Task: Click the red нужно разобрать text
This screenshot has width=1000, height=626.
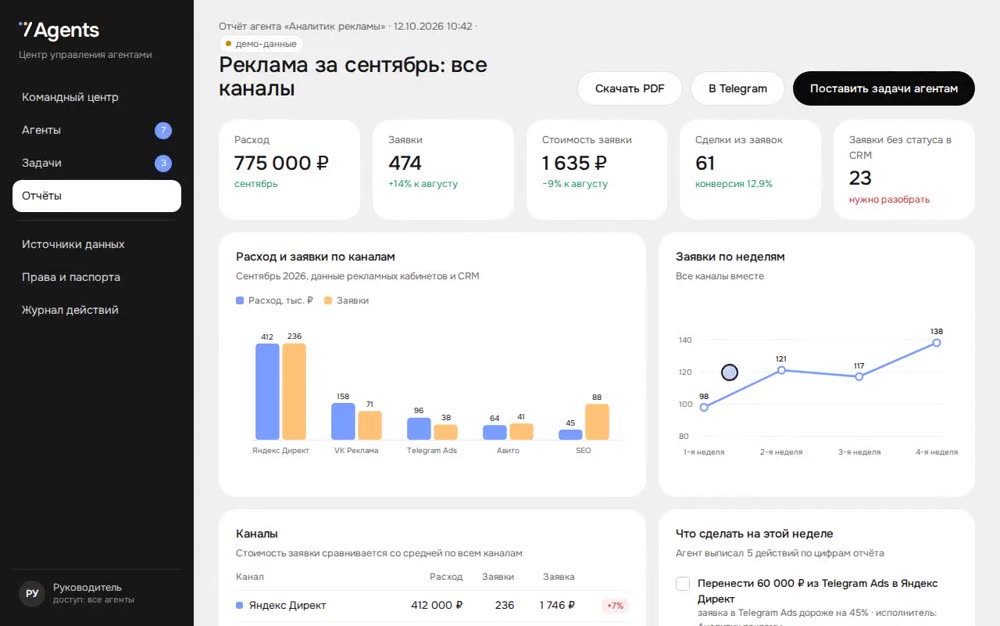Action: 889,200
